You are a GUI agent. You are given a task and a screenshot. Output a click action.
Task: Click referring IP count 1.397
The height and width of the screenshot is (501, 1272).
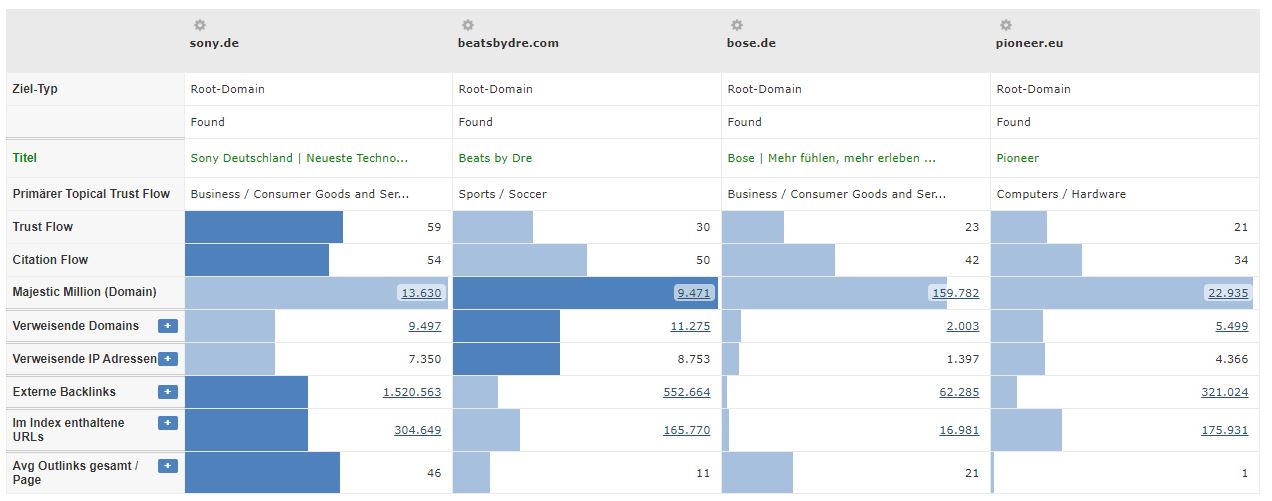pyautogui.click(x=963, y=359)
